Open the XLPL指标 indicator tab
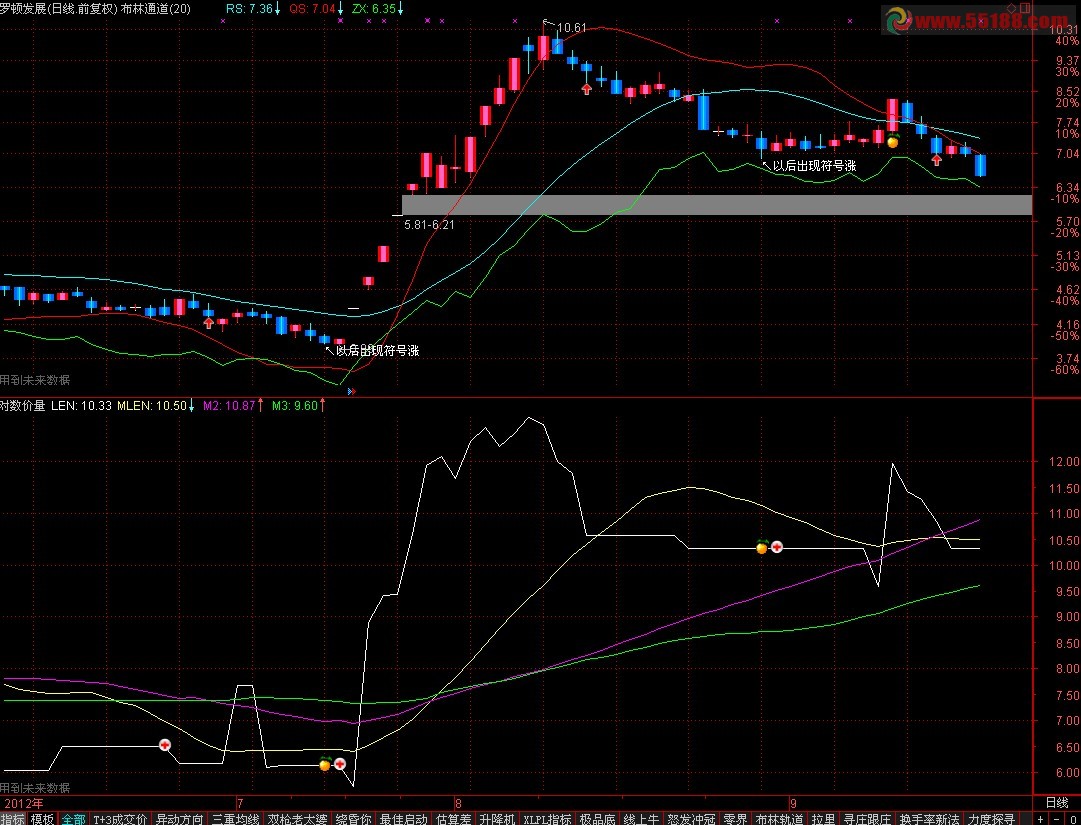This screenshot has height=825, width=1081. (547, 819)
